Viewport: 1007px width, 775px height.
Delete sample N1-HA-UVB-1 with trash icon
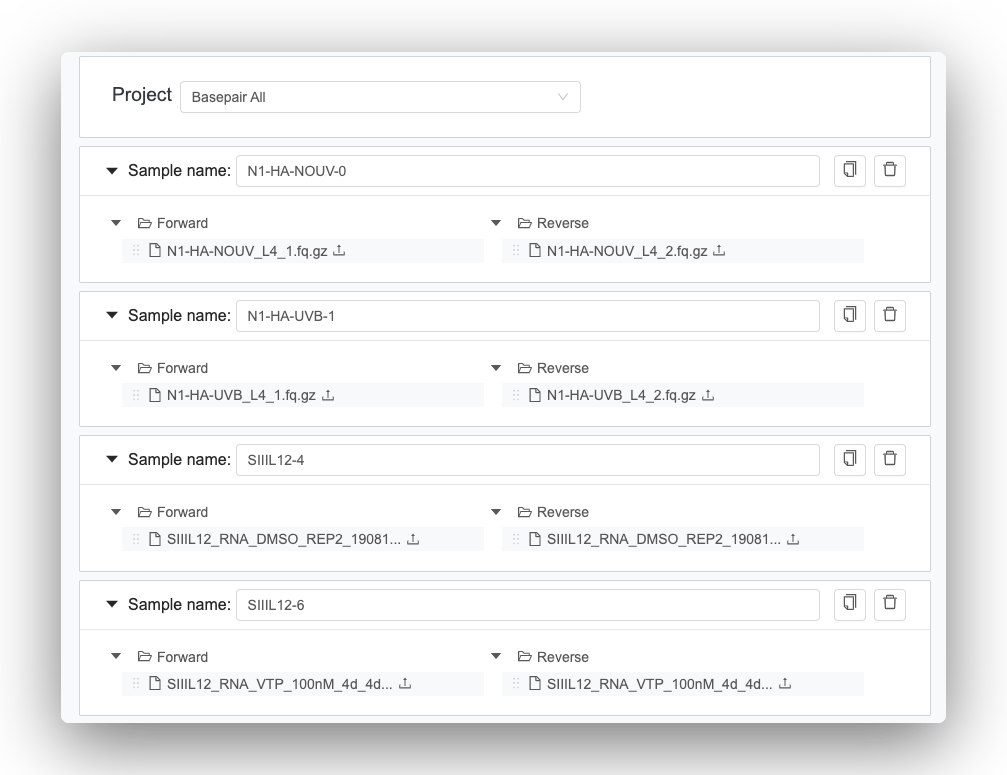tap(889, 316)
